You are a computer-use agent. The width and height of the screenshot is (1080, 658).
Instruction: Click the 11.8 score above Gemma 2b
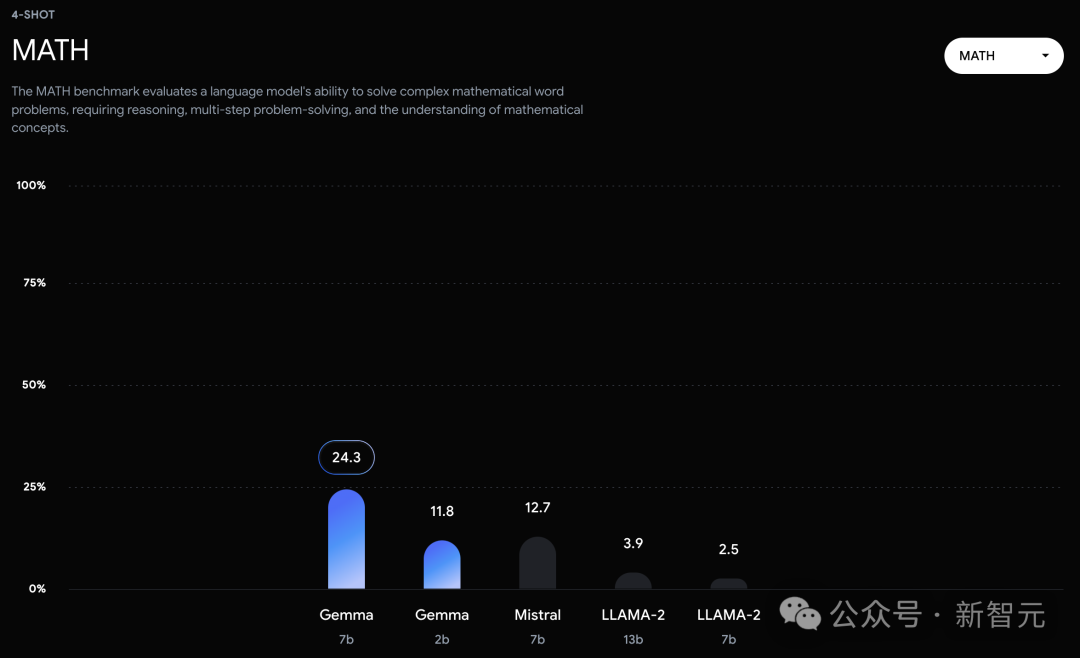[x=442, y=511]
